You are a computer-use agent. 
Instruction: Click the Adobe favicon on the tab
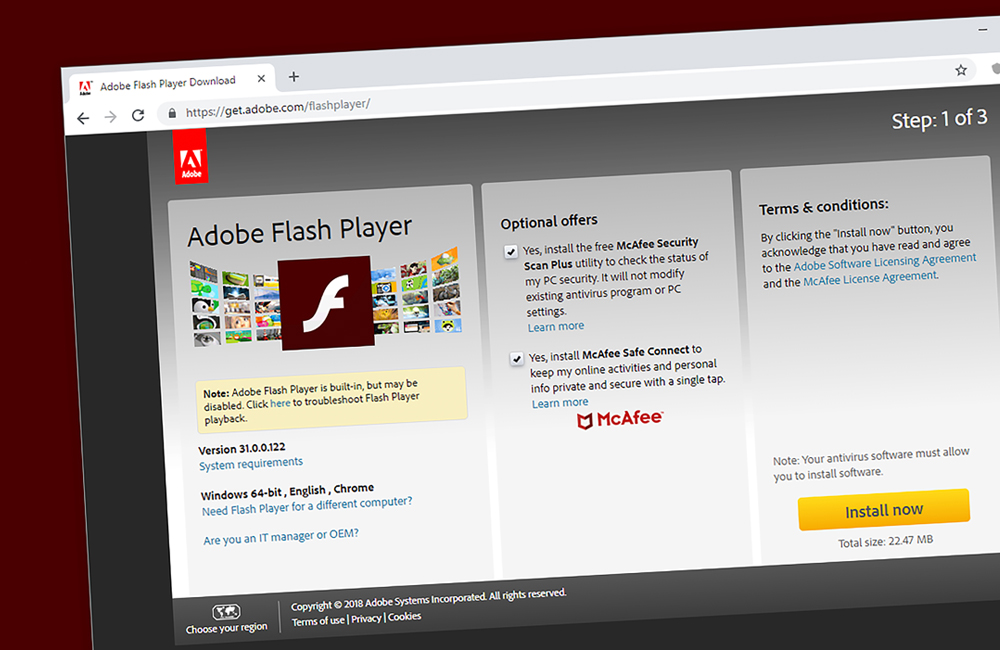click(x=85, y=87)
